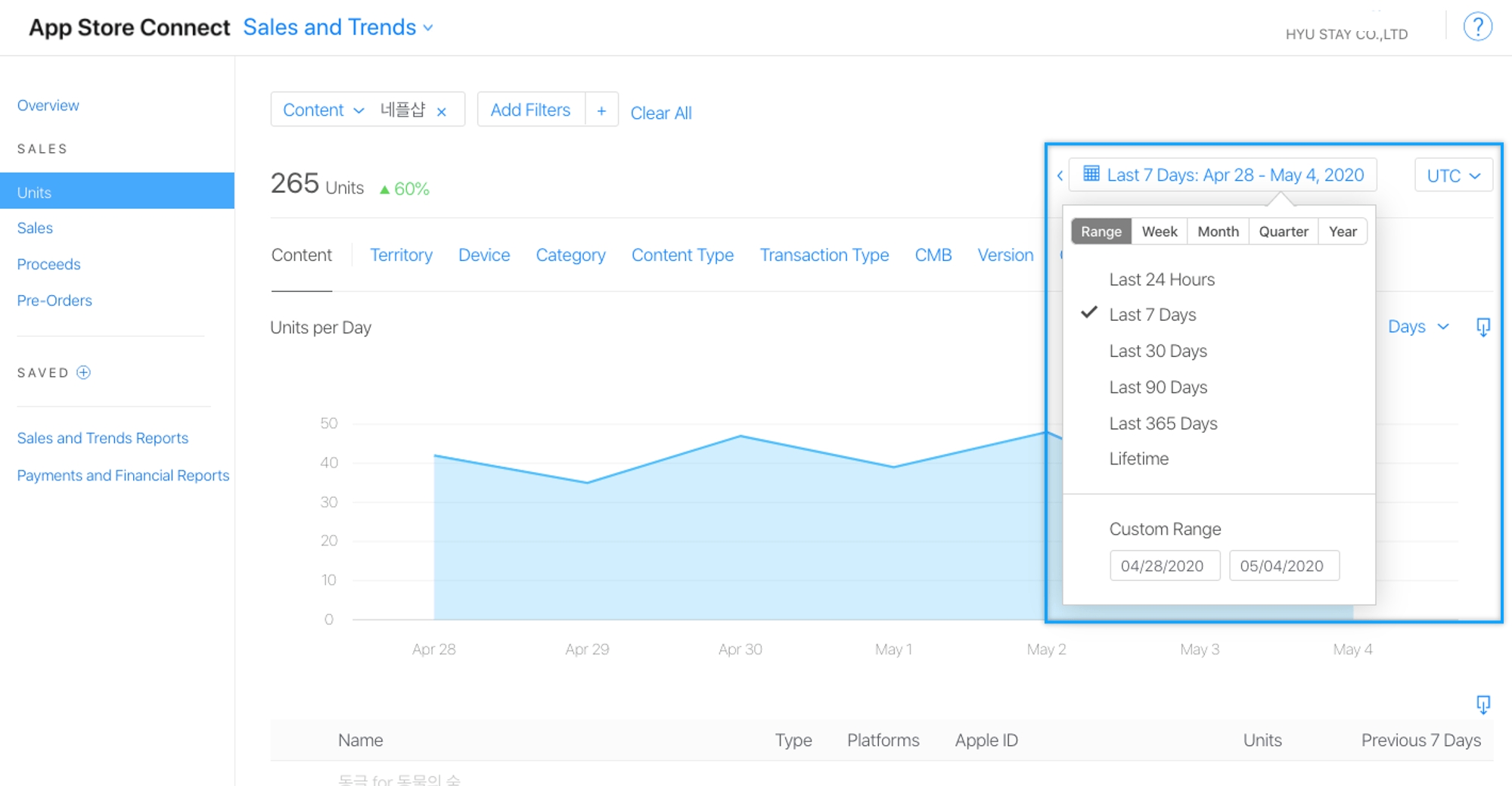Download the table data below chart

tap(1483, 705)
